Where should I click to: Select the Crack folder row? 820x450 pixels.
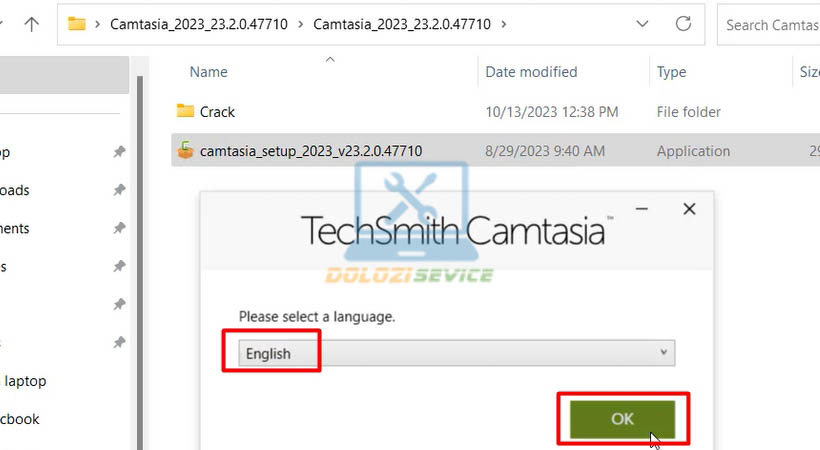click(495, 111)
